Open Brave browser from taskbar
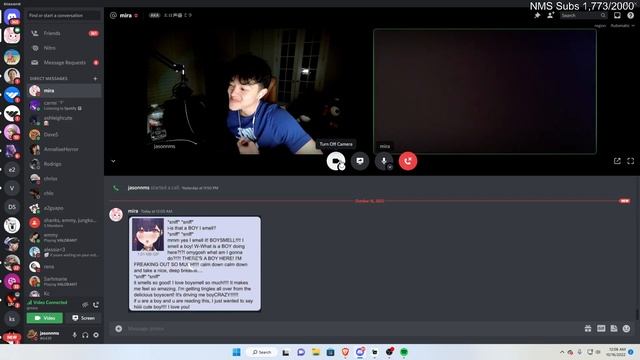Viewport: 640px width, 360px height. click(345, 352)
